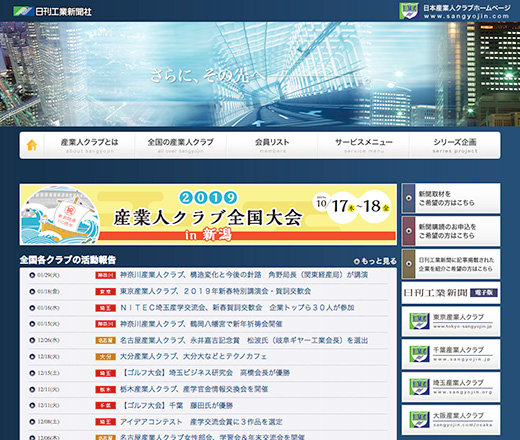
Task: Click 新聞取材をご希望の方はこちら button
Action: pyautogui.click(x=451, y=198)
